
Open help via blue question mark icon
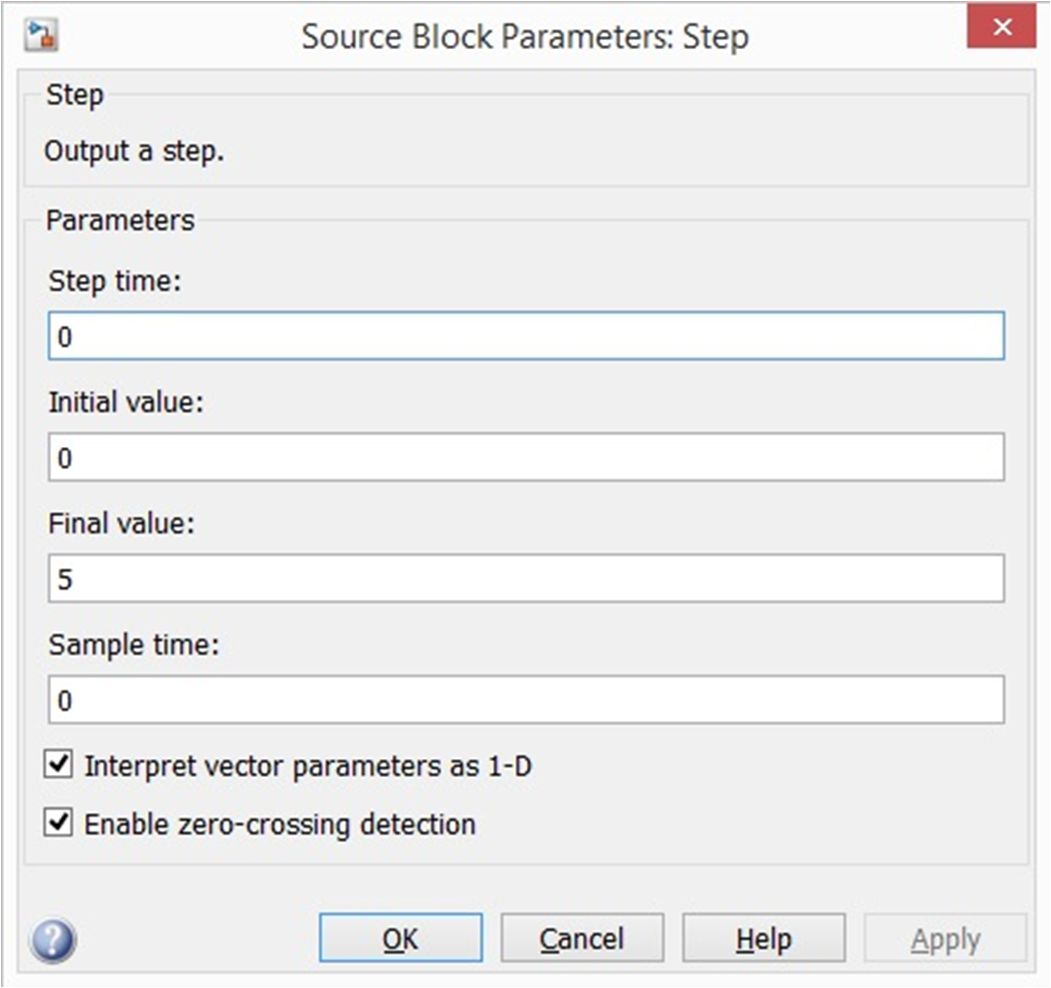click(x=53, y=939)
